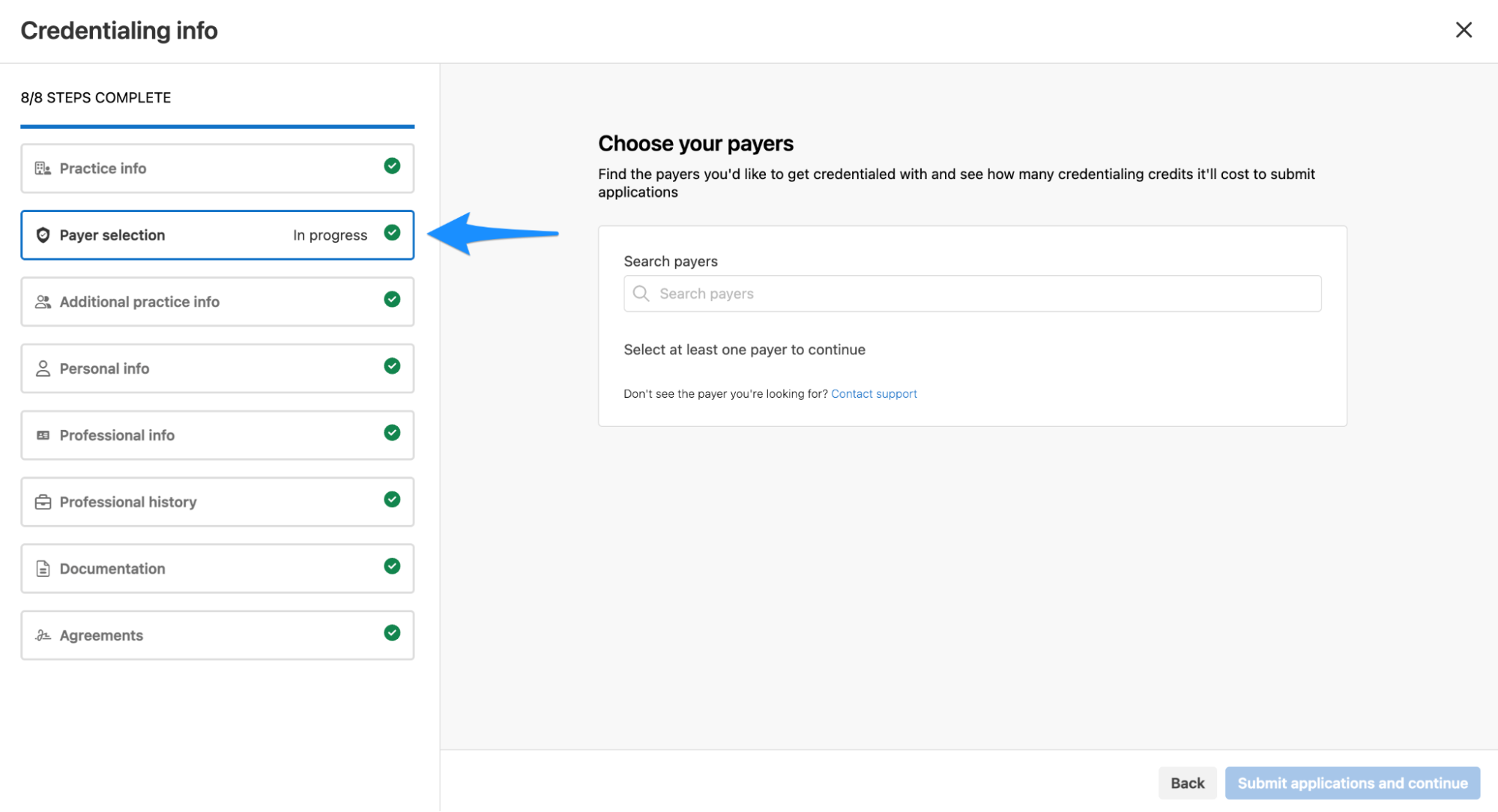Click the 'Search payers' field label
Screen dimensions: 1498x812
coord(671,261)
